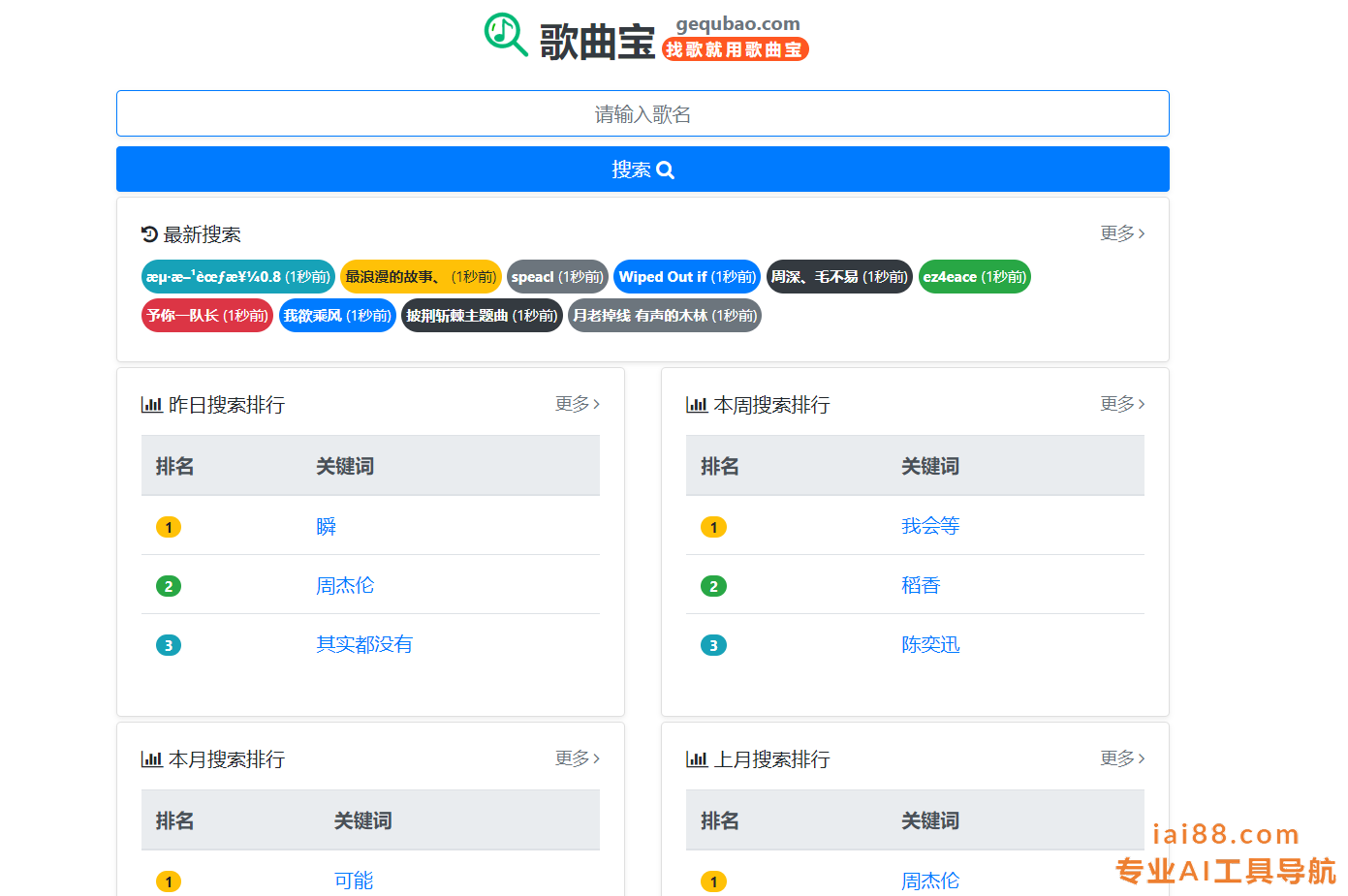Image resolution: width=1348 pixels, height=896 pixels.
Task: Click the 本月搜索排行 heading text
Action: click(x=227, y=759)
